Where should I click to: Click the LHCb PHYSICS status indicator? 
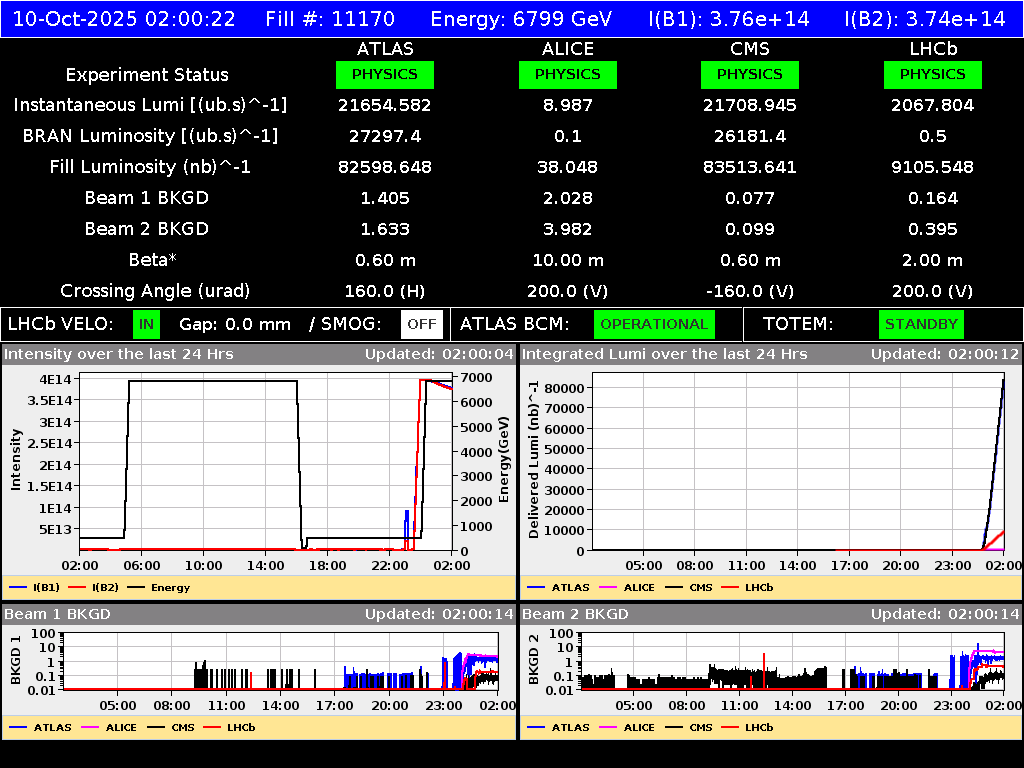pos(932,74)
